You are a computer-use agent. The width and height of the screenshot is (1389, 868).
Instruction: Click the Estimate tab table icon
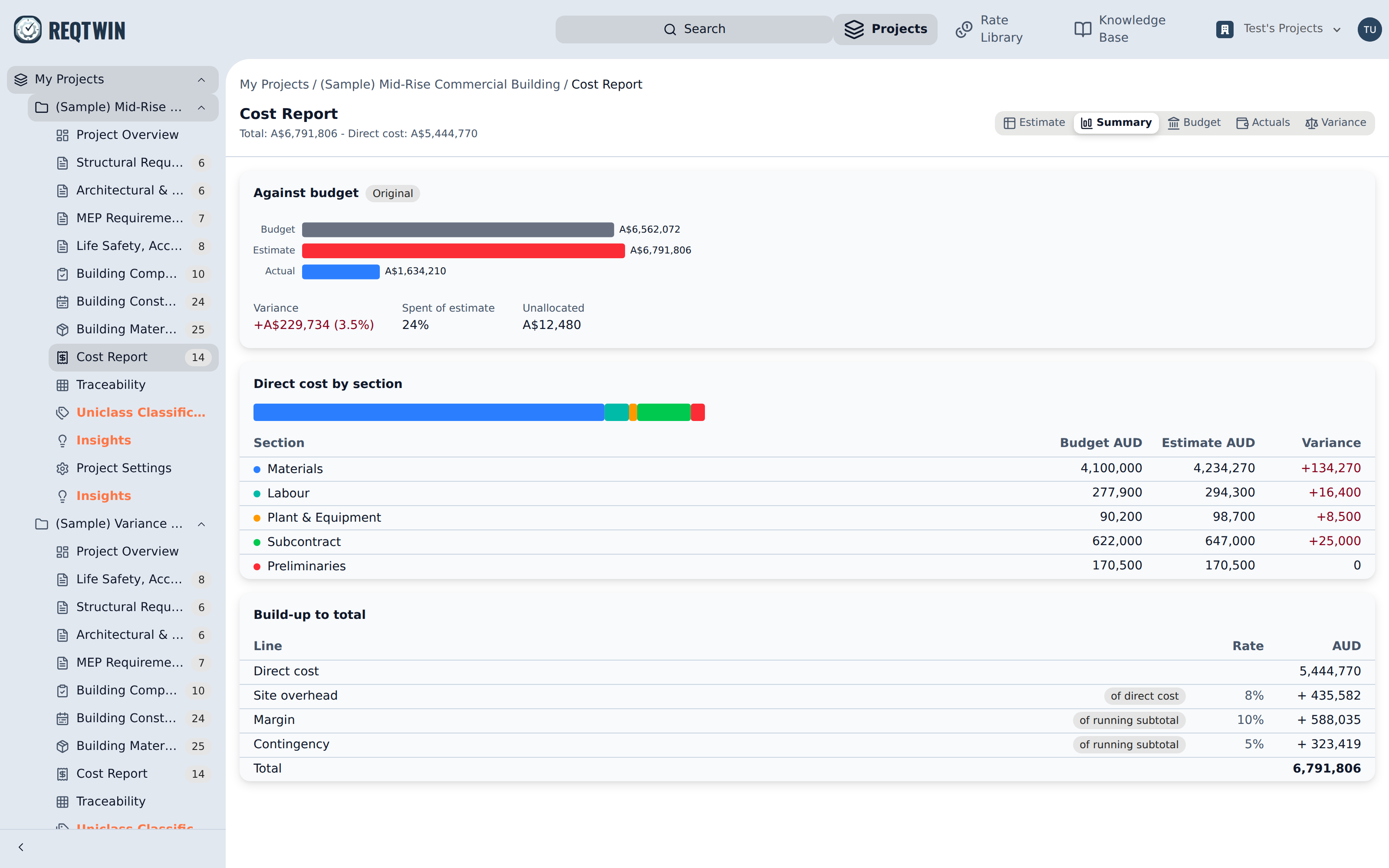coord(1009,123)
